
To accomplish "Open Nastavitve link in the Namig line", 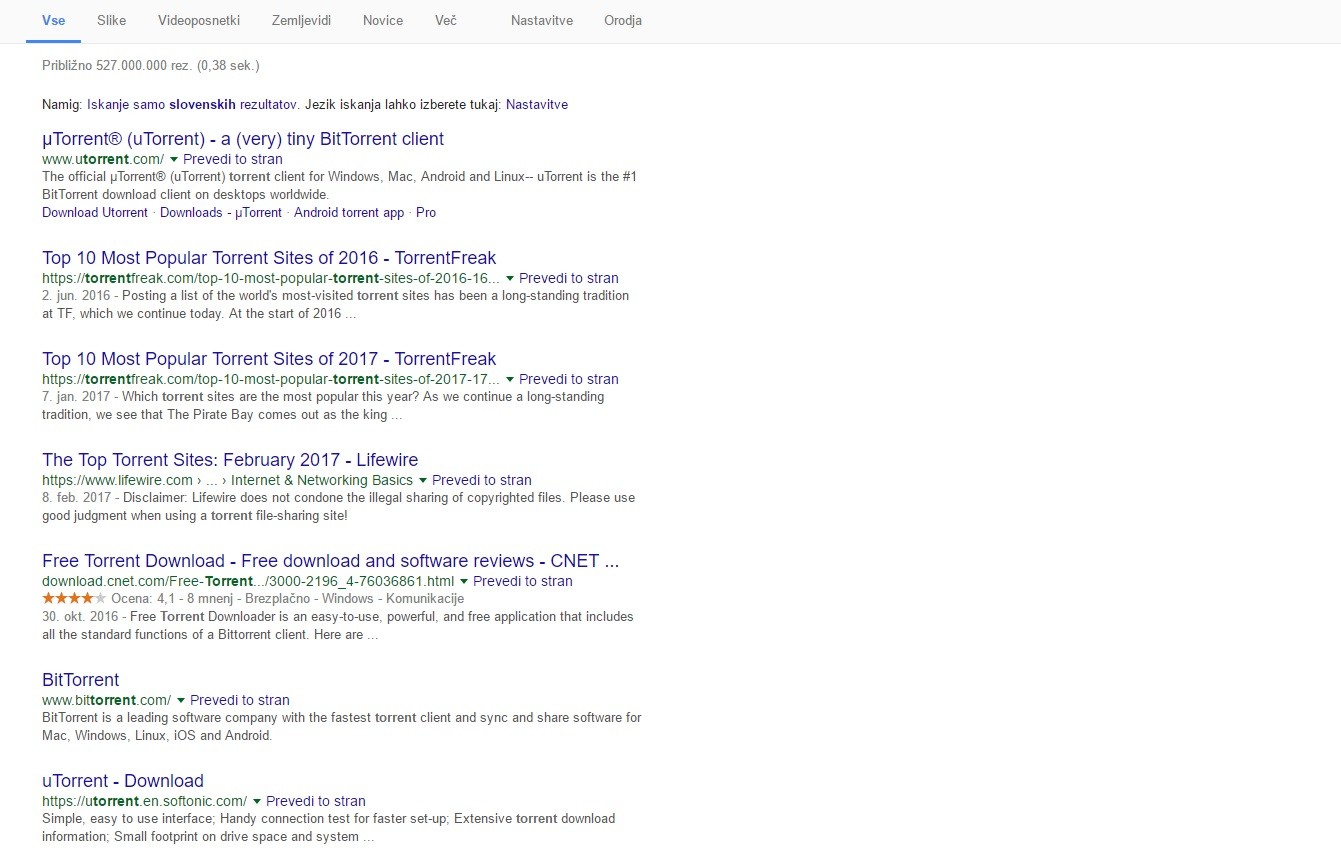I will [x=537, y=104].
